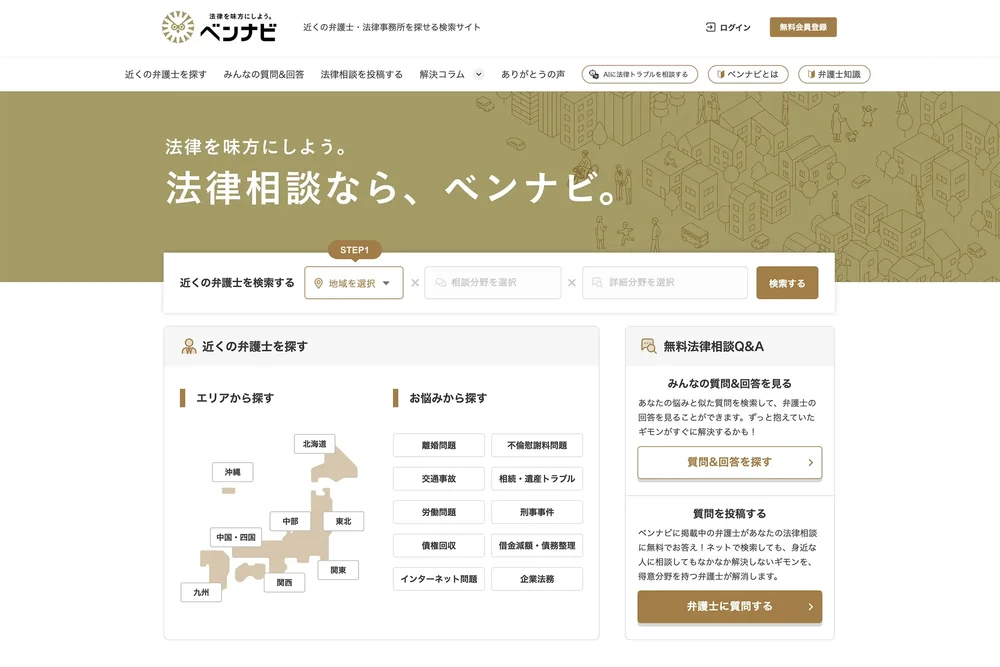Open the 詳細分野を選択 field
Viewport: 1000px width, 667px height.
665,282
